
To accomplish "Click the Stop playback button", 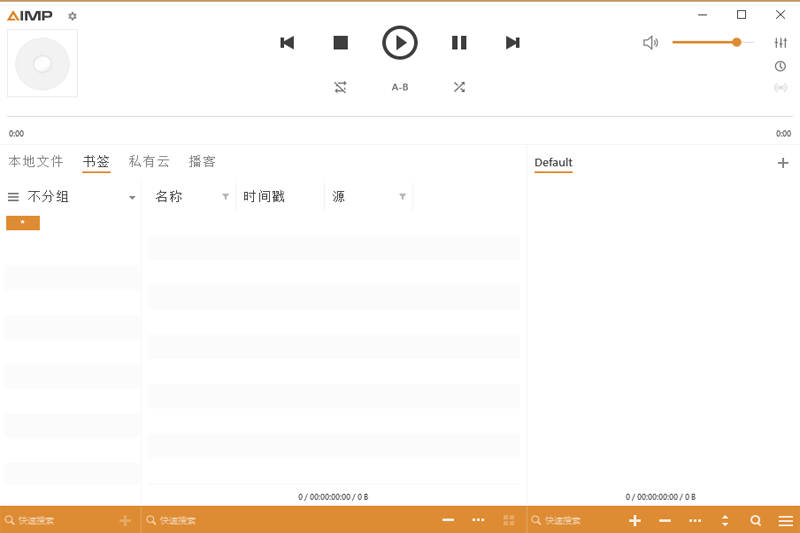I will click(340, 43).
